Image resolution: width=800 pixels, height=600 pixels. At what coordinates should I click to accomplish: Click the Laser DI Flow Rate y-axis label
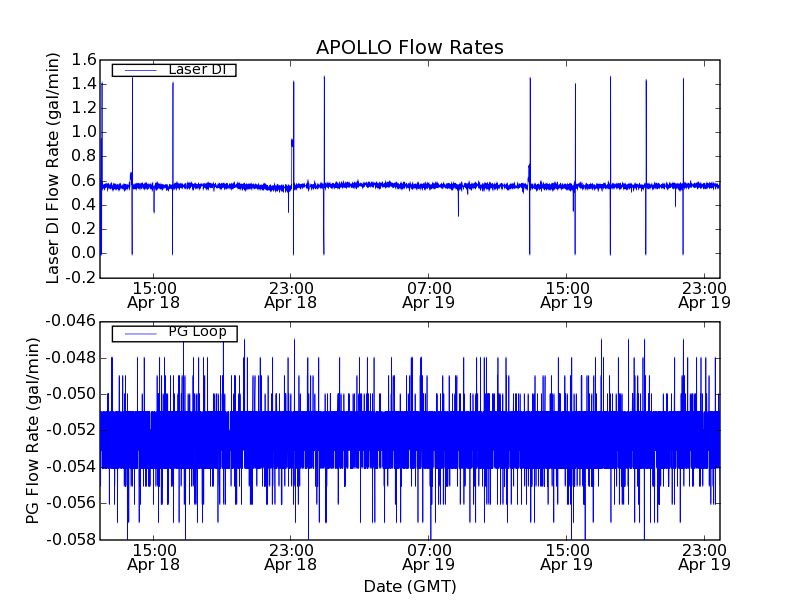(55, 168)
